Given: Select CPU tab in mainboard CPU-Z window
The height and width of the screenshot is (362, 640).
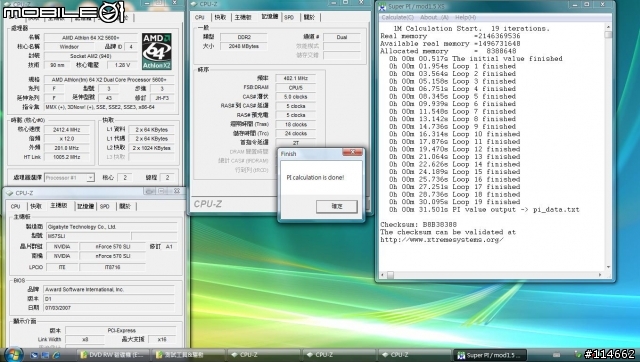Looking at the screenshot, I should point(16,207).
